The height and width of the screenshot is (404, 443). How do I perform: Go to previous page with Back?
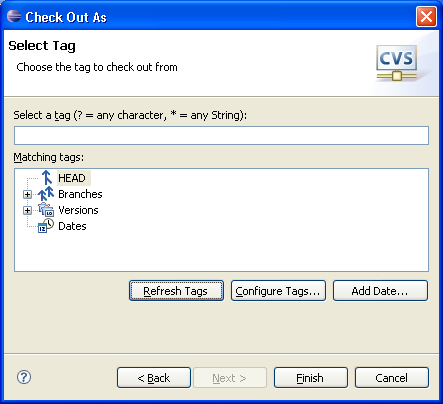[x=154, y=378]
